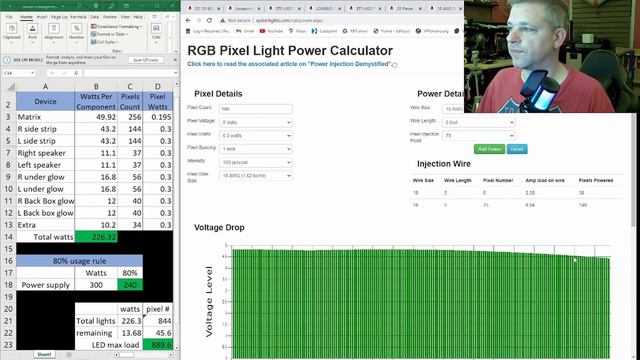640x360 pixels.
Task: Open the Number group in Excel ribbon
Action: click(x=76, y=33)
